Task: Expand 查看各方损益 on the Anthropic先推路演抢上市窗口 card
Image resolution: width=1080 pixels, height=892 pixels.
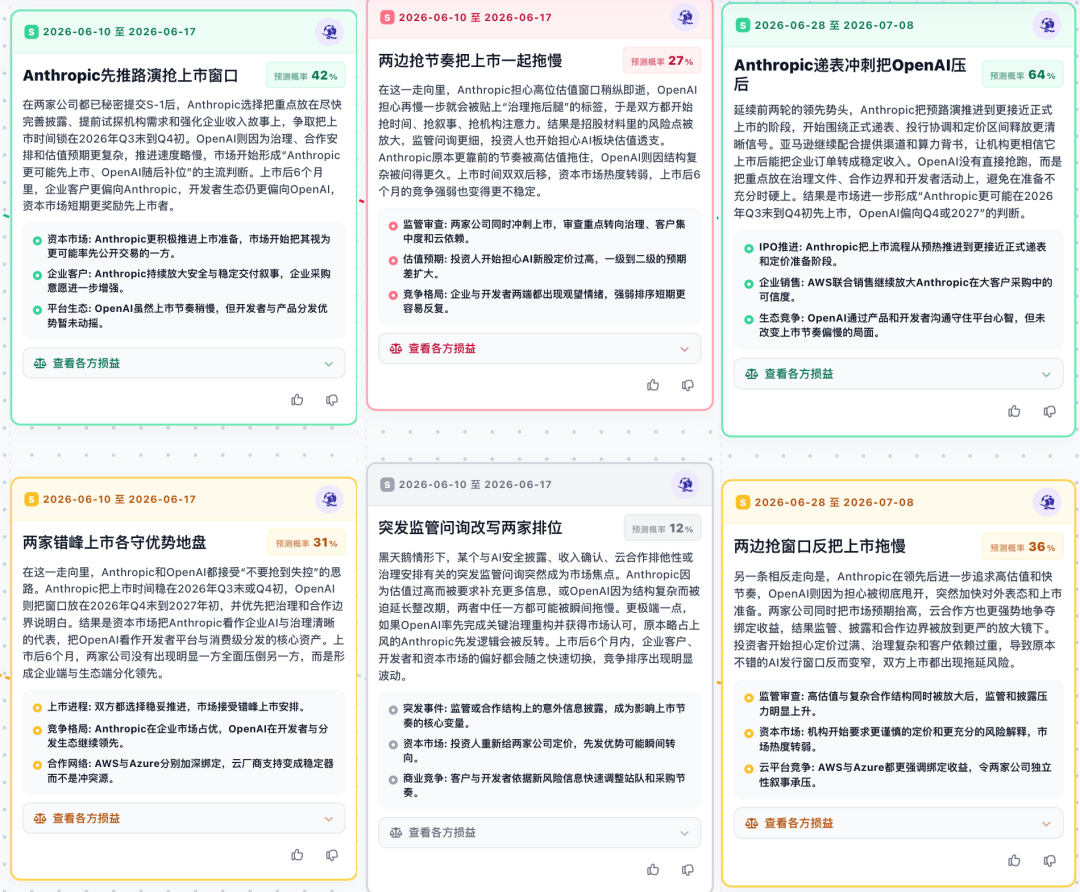Action: pos(184,364)
